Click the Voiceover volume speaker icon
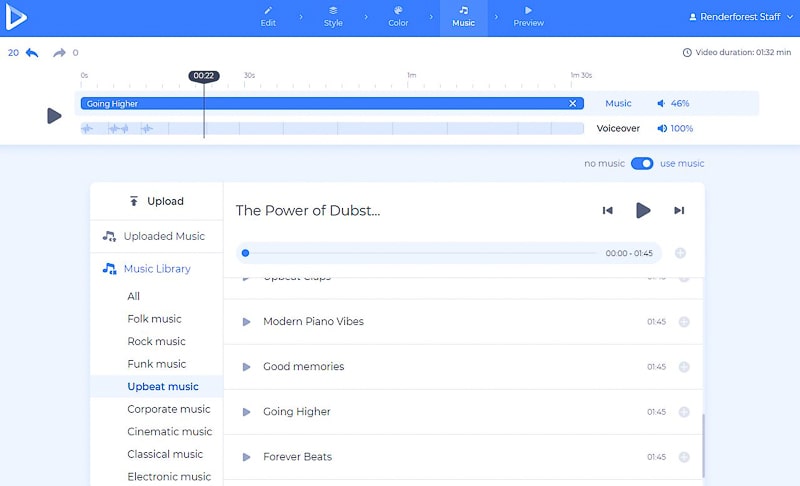 (661, 128)
